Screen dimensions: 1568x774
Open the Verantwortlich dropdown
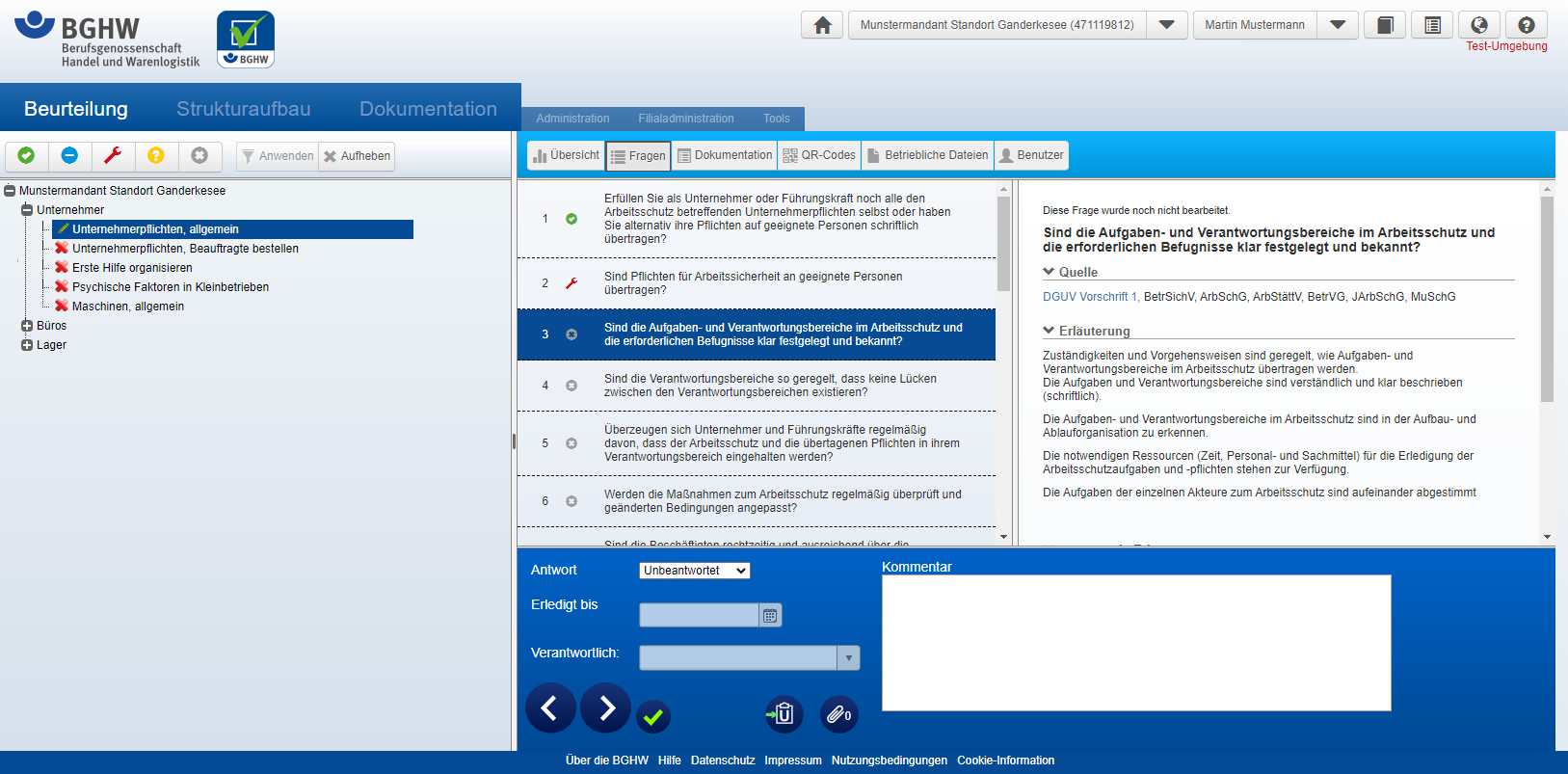pyautogui.click(x=848, y=658)
